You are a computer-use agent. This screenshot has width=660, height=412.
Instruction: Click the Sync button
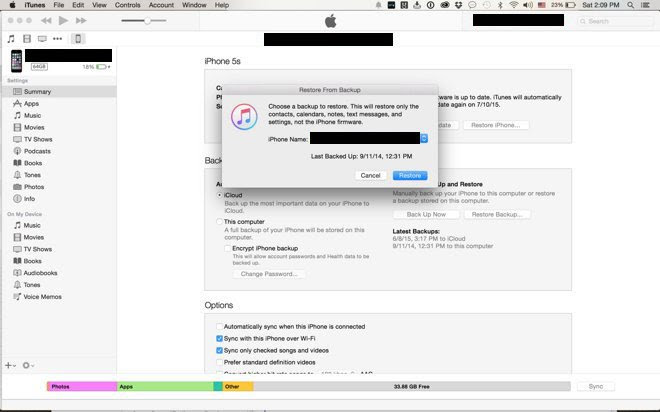pyautogui.click(x=596, y=386)
